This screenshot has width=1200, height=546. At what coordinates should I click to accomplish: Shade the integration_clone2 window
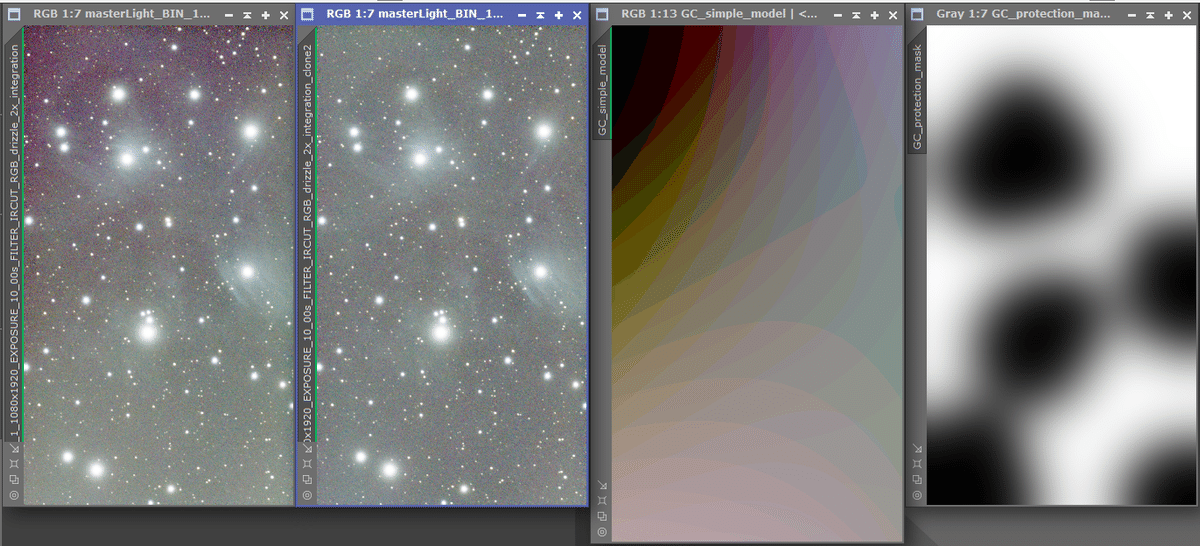(539, 15)
